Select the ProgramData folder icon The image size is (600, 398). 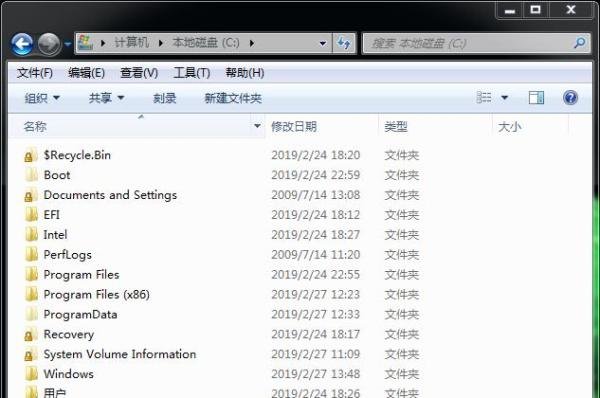coord(31,314)
